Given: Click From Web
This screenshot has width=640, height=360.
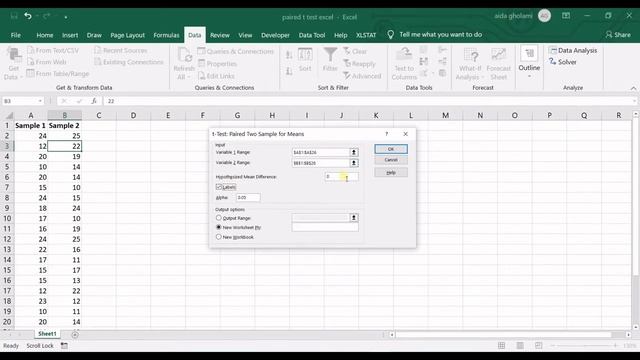Looking at the screenshot, I should 47,62.
